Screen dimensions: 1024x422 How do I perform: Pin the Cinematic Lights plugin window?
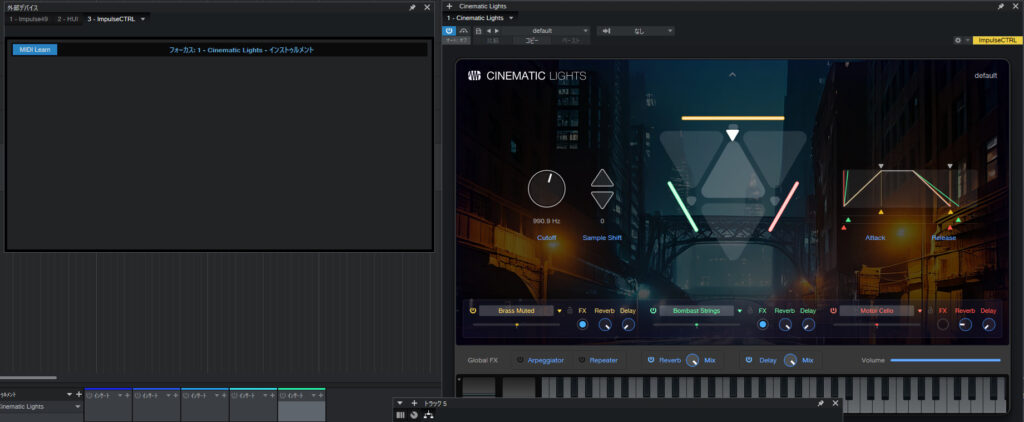pyautogui.click(x=1000, y=6)
